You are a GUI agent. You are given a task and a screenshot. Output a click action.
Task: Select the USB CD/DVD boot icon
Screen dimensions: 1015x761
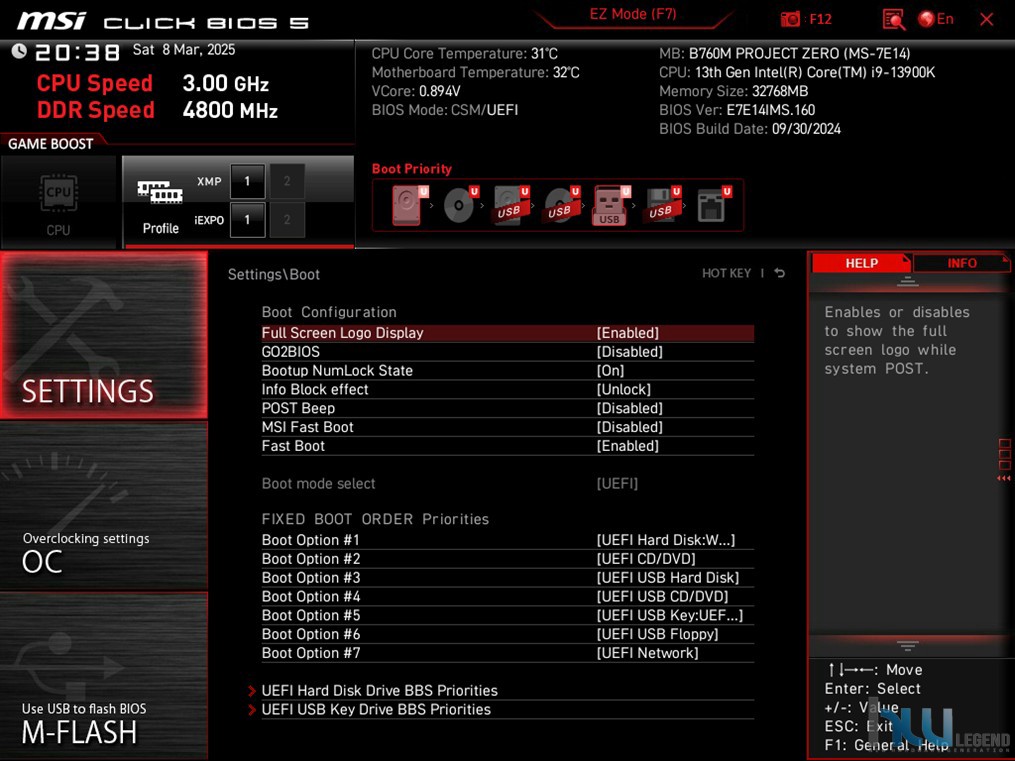click(x=562, y=205)
